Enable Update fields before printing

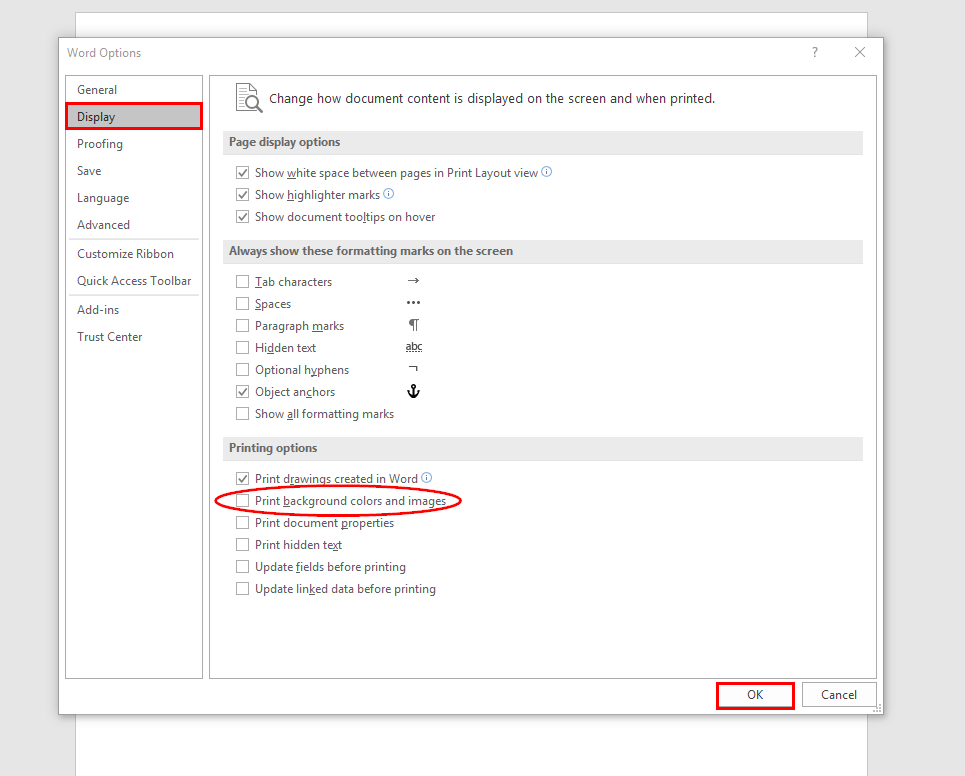coord(242,566)
